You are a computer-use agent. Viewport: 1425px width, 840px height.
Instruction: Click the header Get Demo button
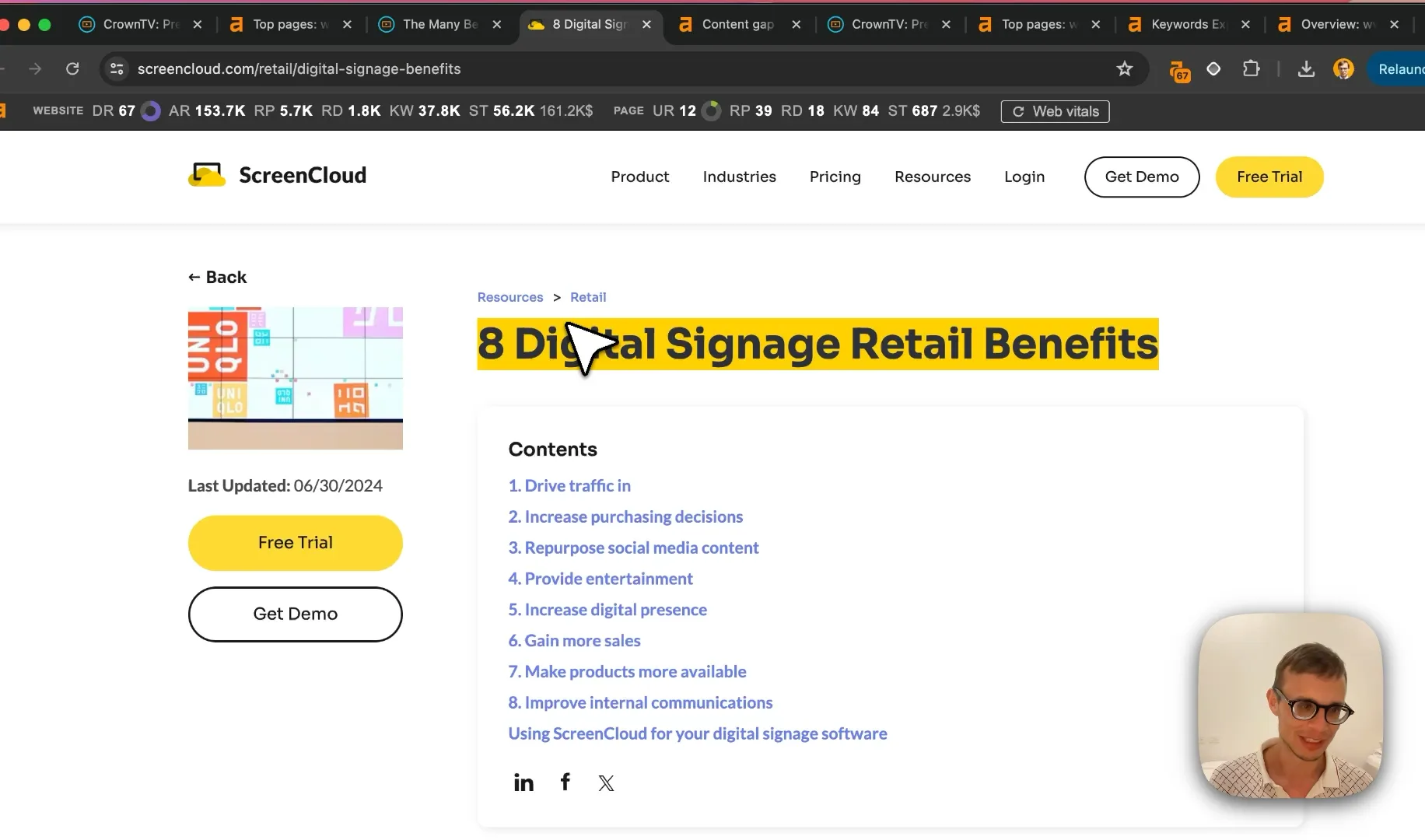(1141, 177)
